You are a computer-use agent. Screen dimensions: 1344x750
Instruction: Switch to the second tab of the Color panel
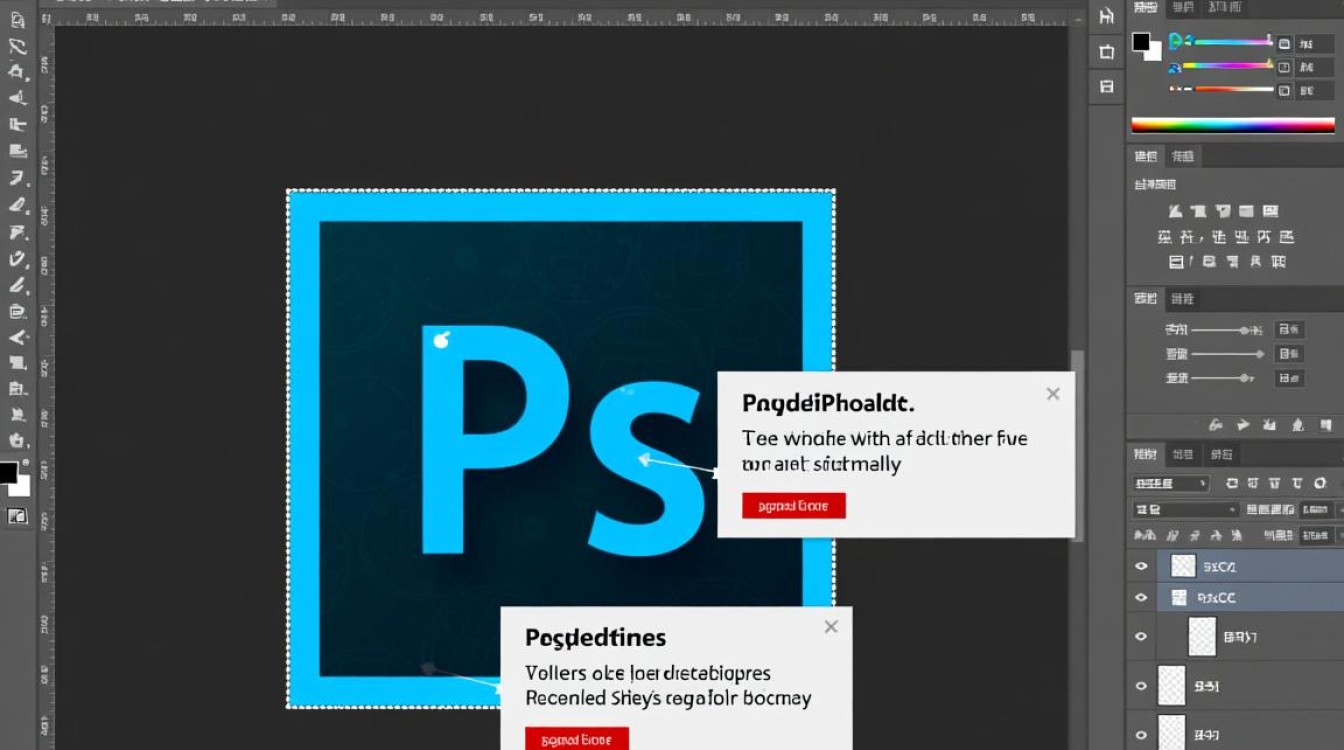coord(1183,7)
